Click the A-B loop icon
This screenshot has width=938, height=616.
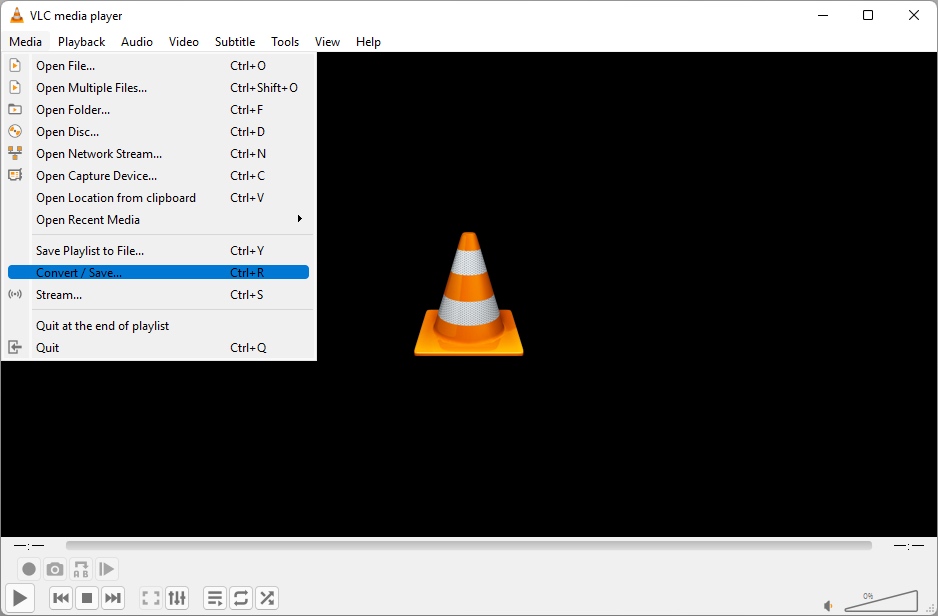[x=81, y=568]
